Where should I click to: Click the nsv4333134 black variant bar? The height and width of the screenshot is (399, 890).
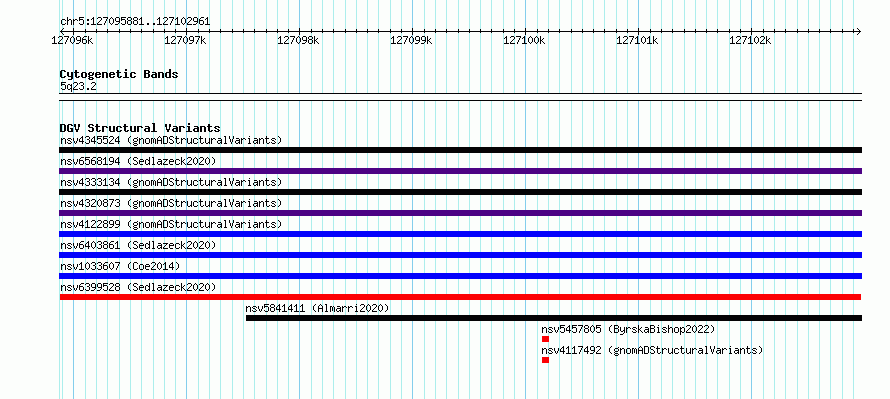[x=460, y=192]
